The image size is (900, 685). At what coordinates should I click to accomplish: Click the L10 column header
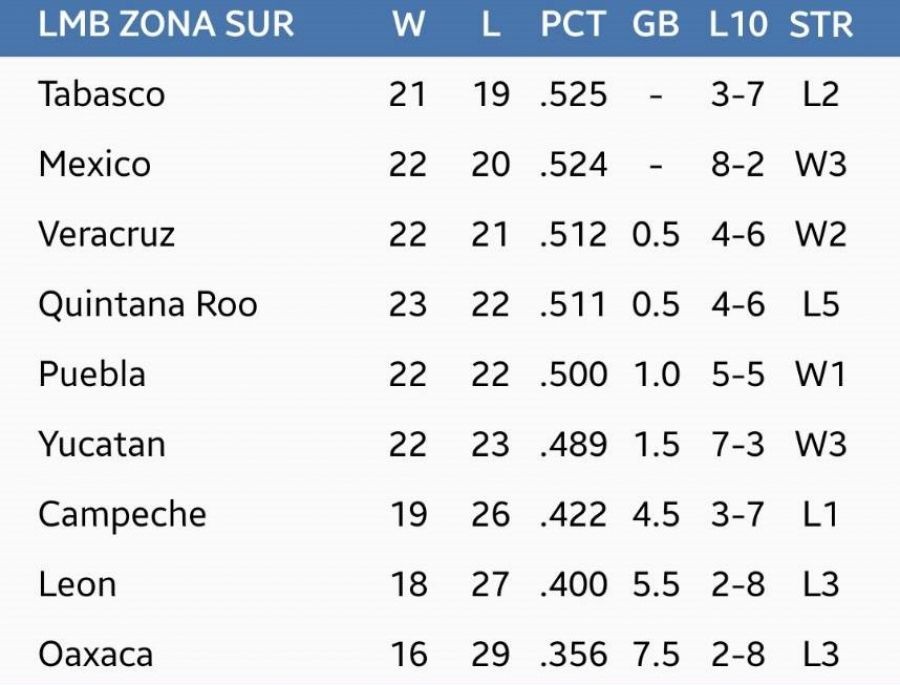738,24
